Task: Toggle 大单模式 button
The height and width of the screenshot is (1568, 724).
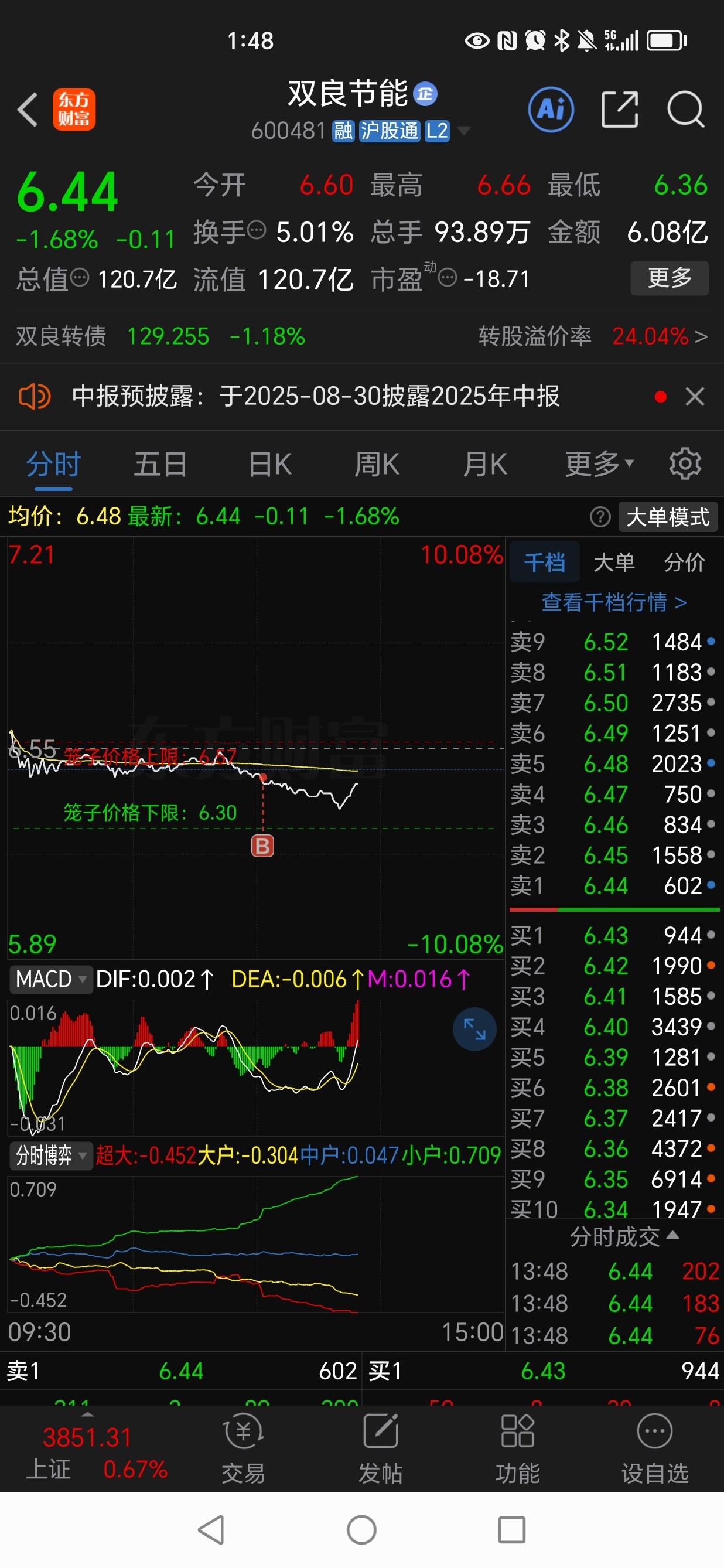Action: (668, 517)
